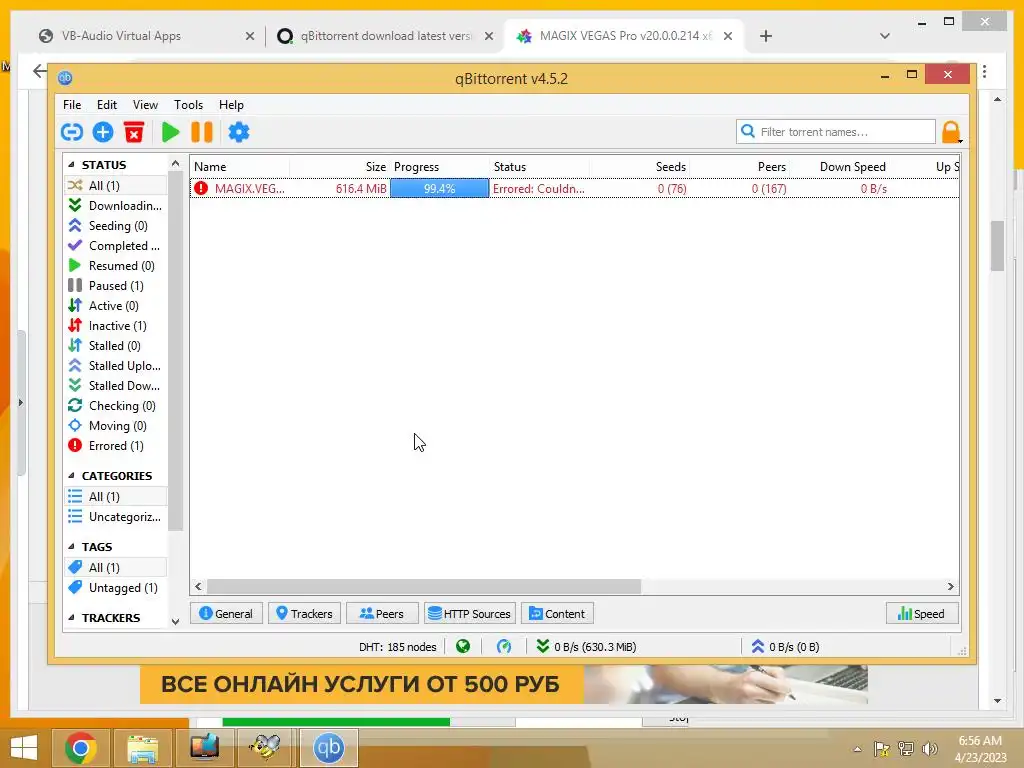
Task: Click the upload speed status entry
Action: 785,647
